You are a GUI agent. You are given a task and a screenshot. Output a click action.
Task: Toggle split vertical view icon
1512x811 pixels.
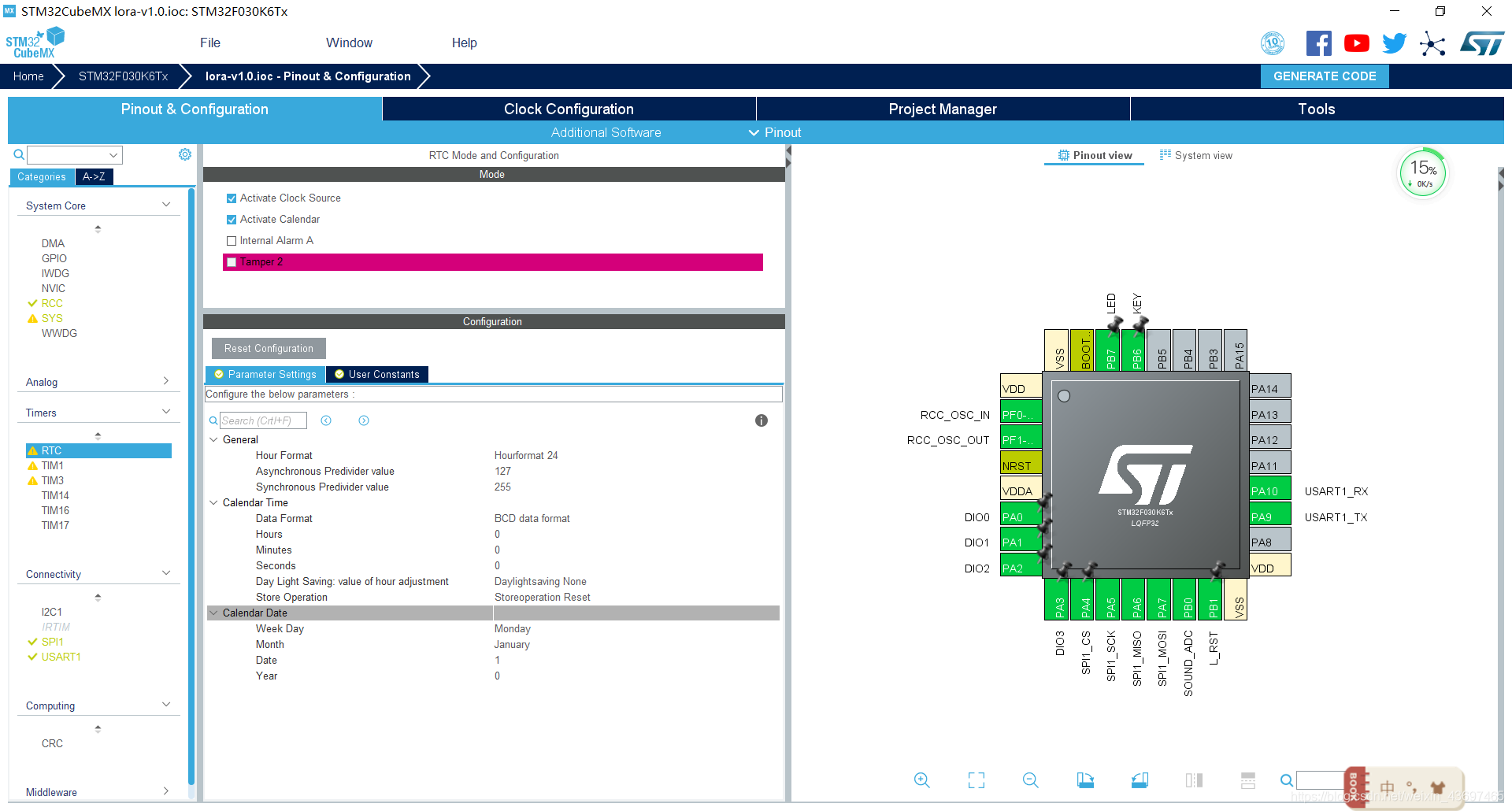[x=1248, y=780]
